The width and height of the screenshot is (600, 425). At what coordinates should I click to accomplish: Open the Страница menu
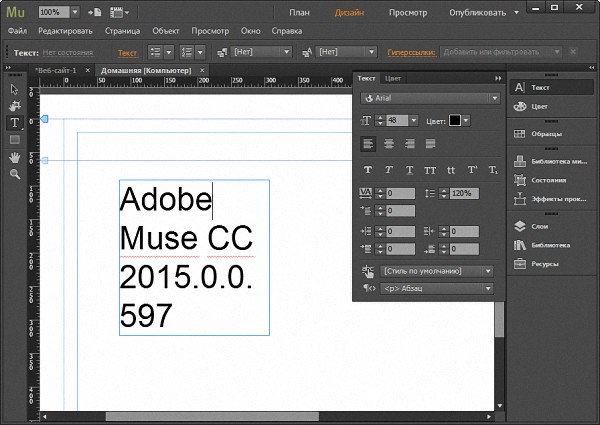click(122, 31)
